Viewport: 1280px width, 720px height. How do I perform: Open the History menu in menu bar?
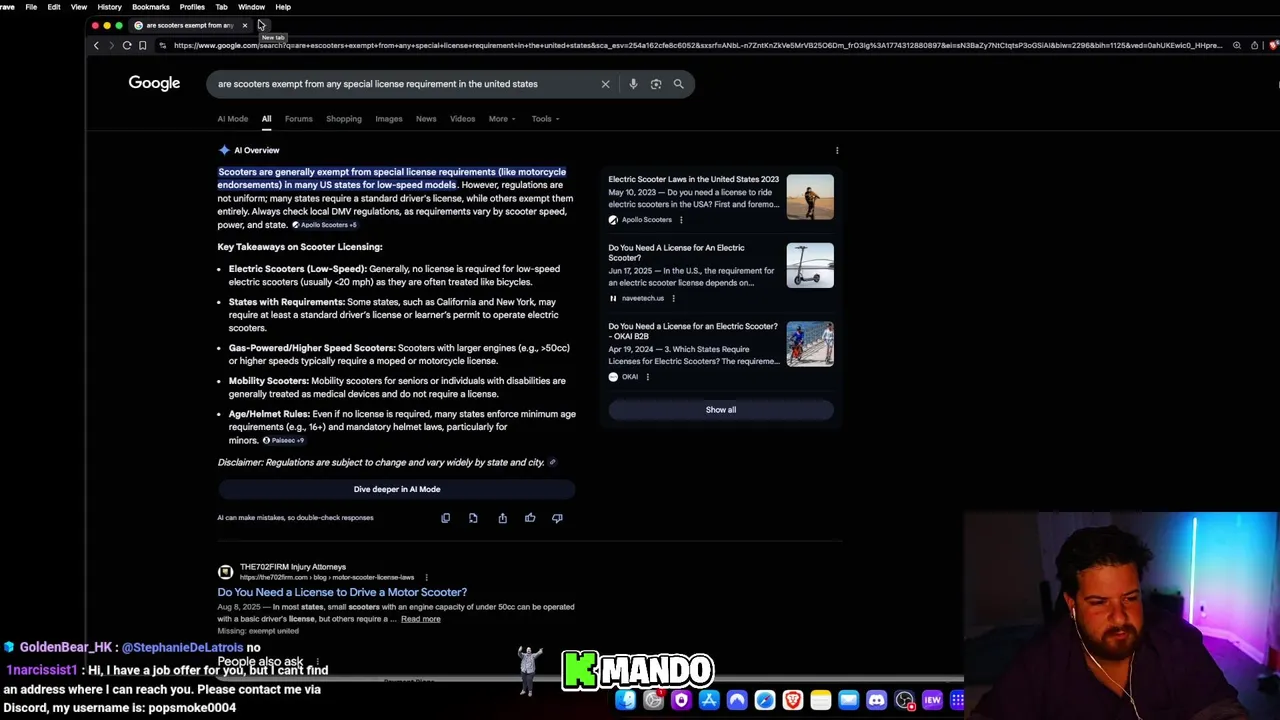click(109, 7)
